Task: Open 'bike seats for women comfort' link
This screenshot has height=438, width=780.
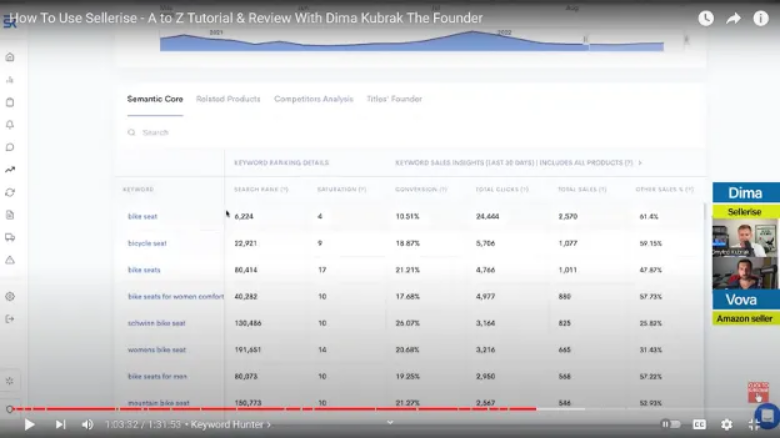Action: (x=176, y=297)
